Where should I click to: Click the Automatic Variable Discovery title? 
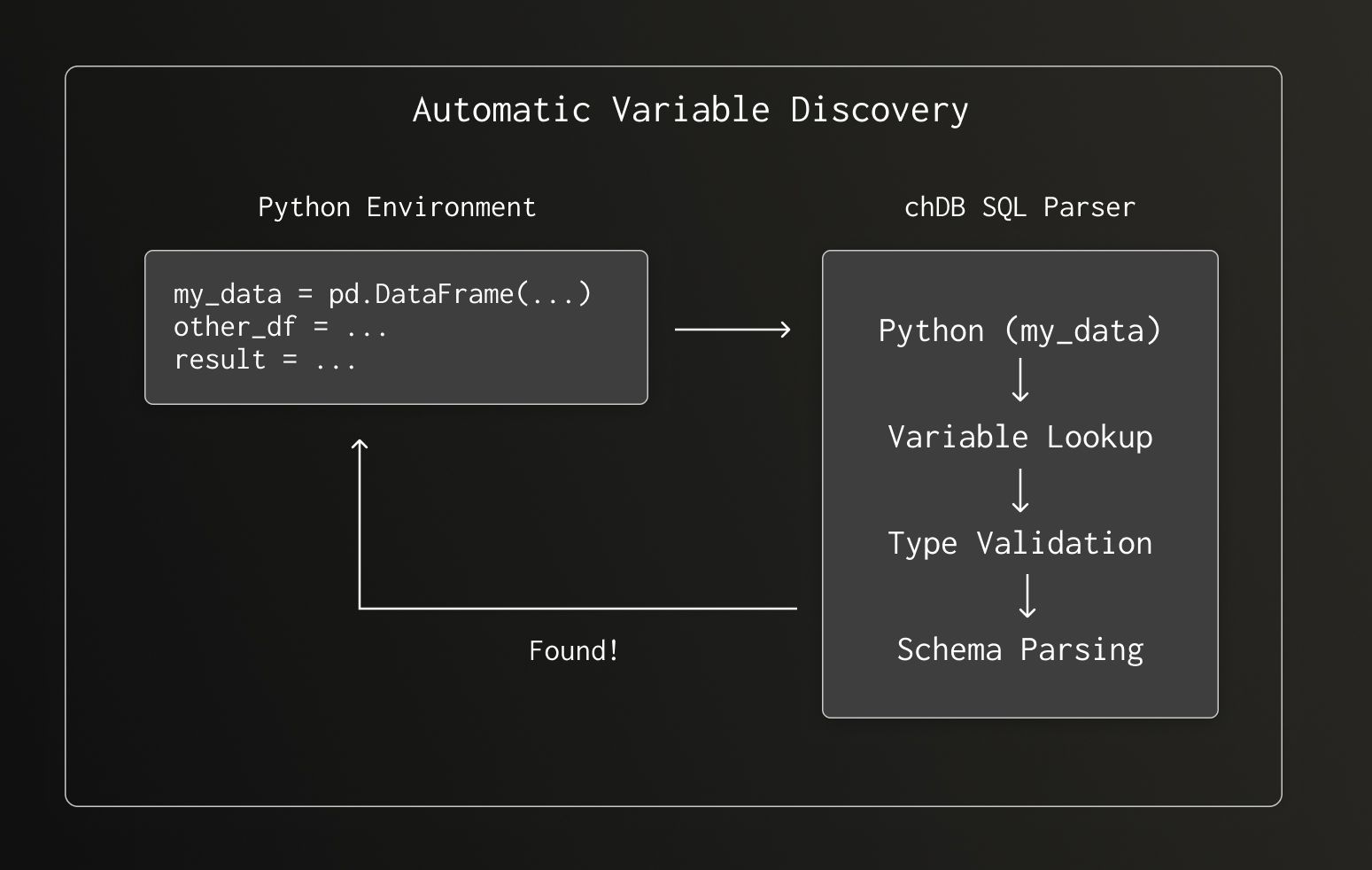pos(690,109)
